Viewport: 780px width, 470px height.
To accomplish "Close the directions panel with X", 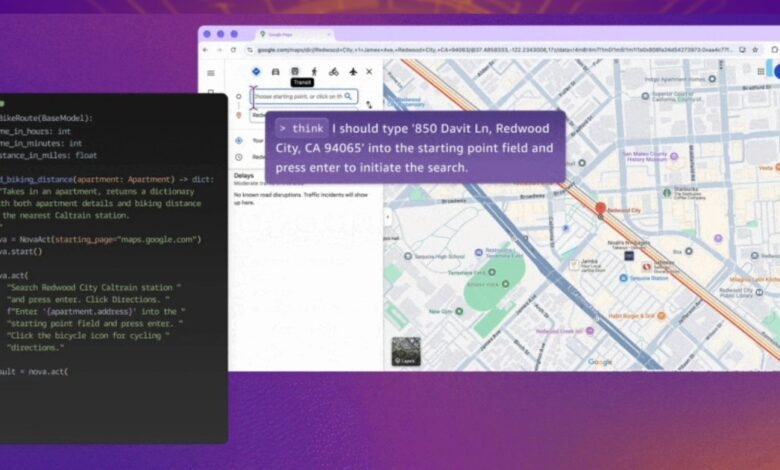I will [369, 71].
